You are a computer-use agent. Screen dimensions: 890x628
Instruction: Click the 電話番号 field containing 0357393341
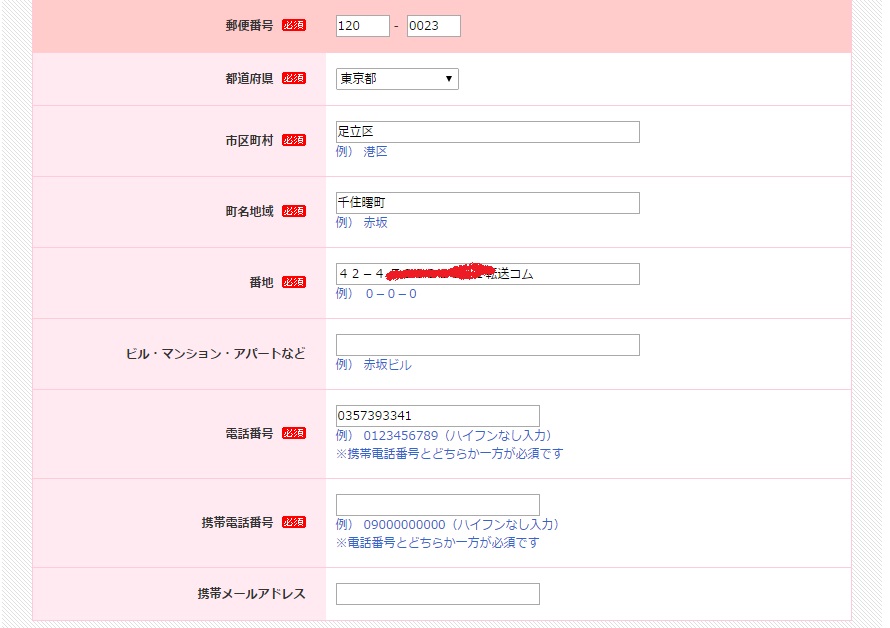click(x=438, y=416)
